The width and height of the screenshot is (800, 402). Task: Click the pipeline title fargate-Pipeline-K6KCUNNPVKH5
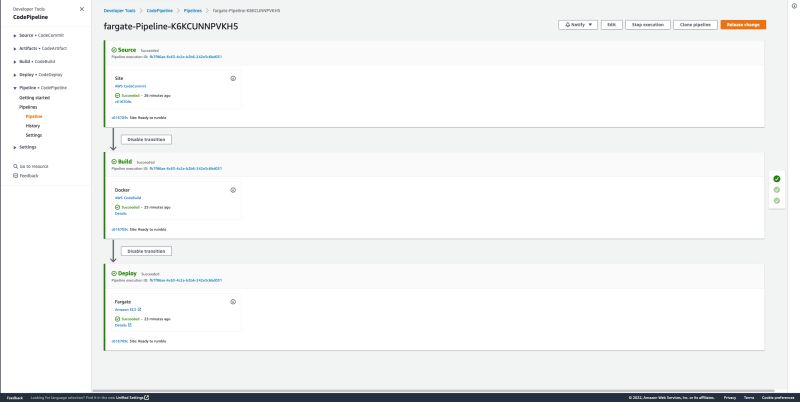coord(171,27)
